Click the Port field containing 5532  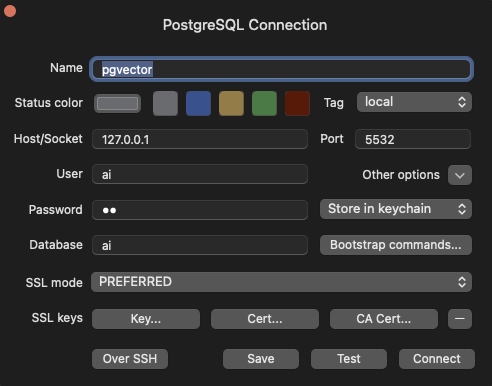(413, 139)
